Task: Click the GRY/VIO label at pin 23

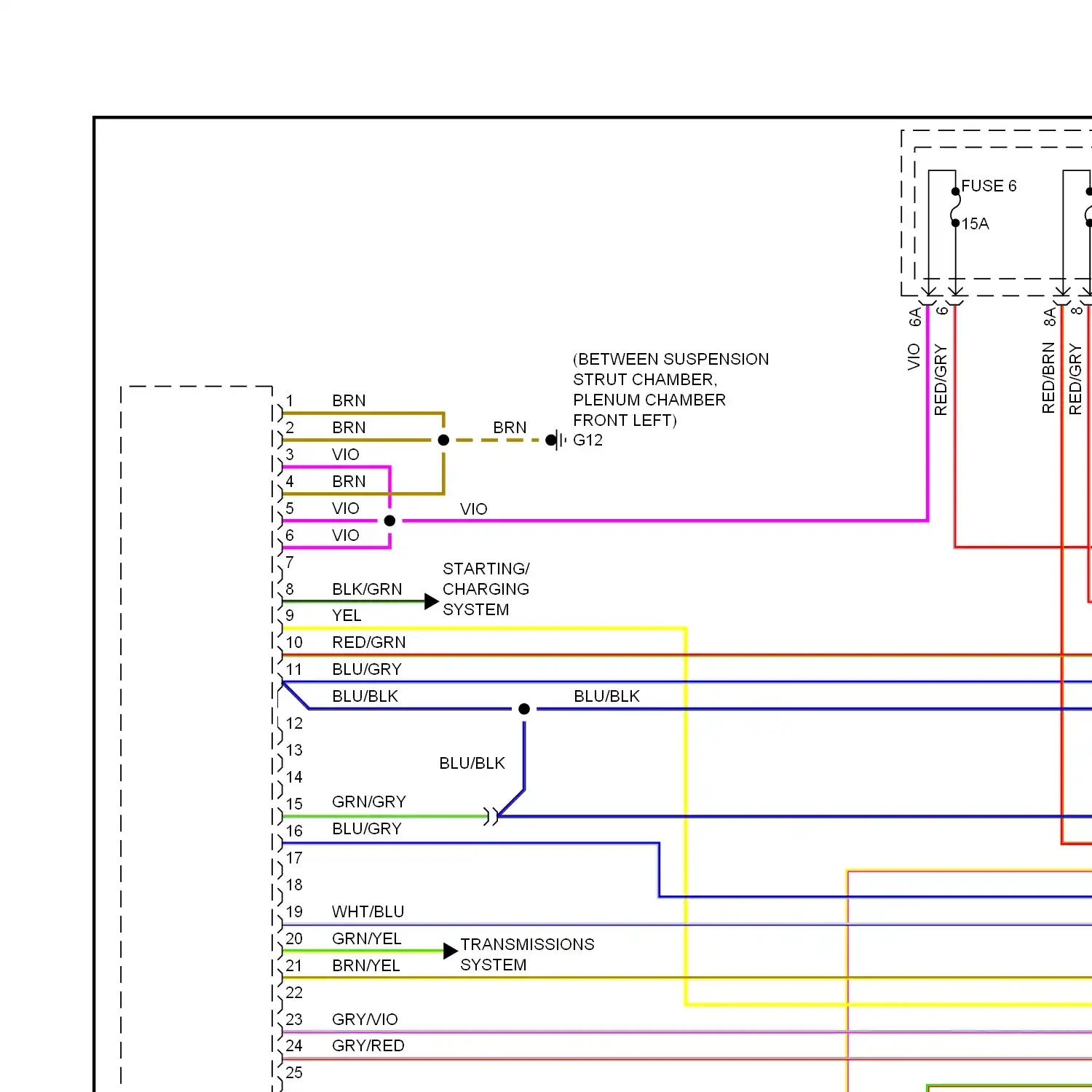Action: point(365,1020)
